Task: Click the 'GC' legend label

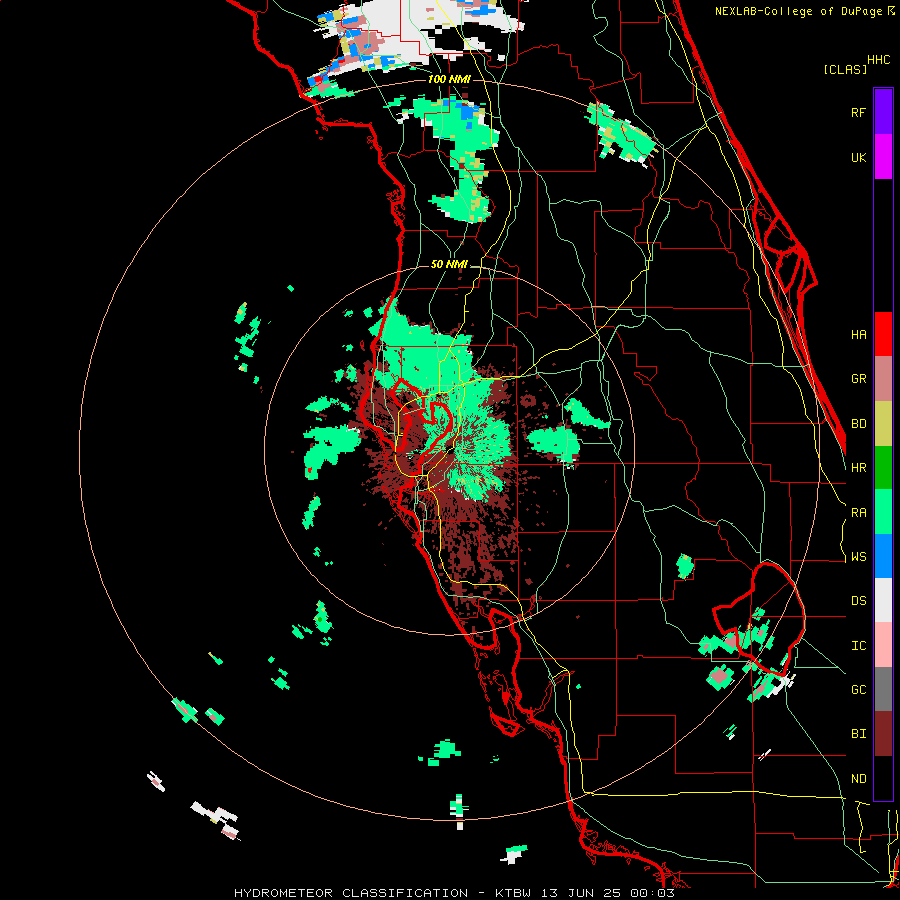Action: click(858, 690)
